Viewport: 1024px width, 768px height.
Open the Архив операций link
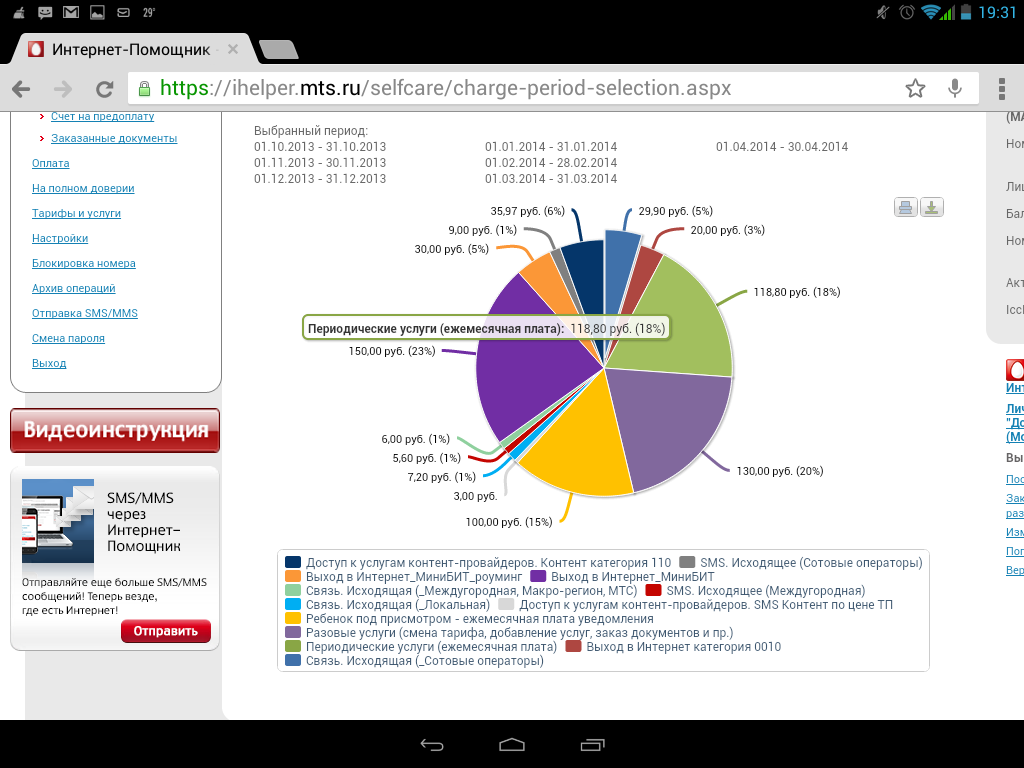pyautogui.click(x=74, y=288)
